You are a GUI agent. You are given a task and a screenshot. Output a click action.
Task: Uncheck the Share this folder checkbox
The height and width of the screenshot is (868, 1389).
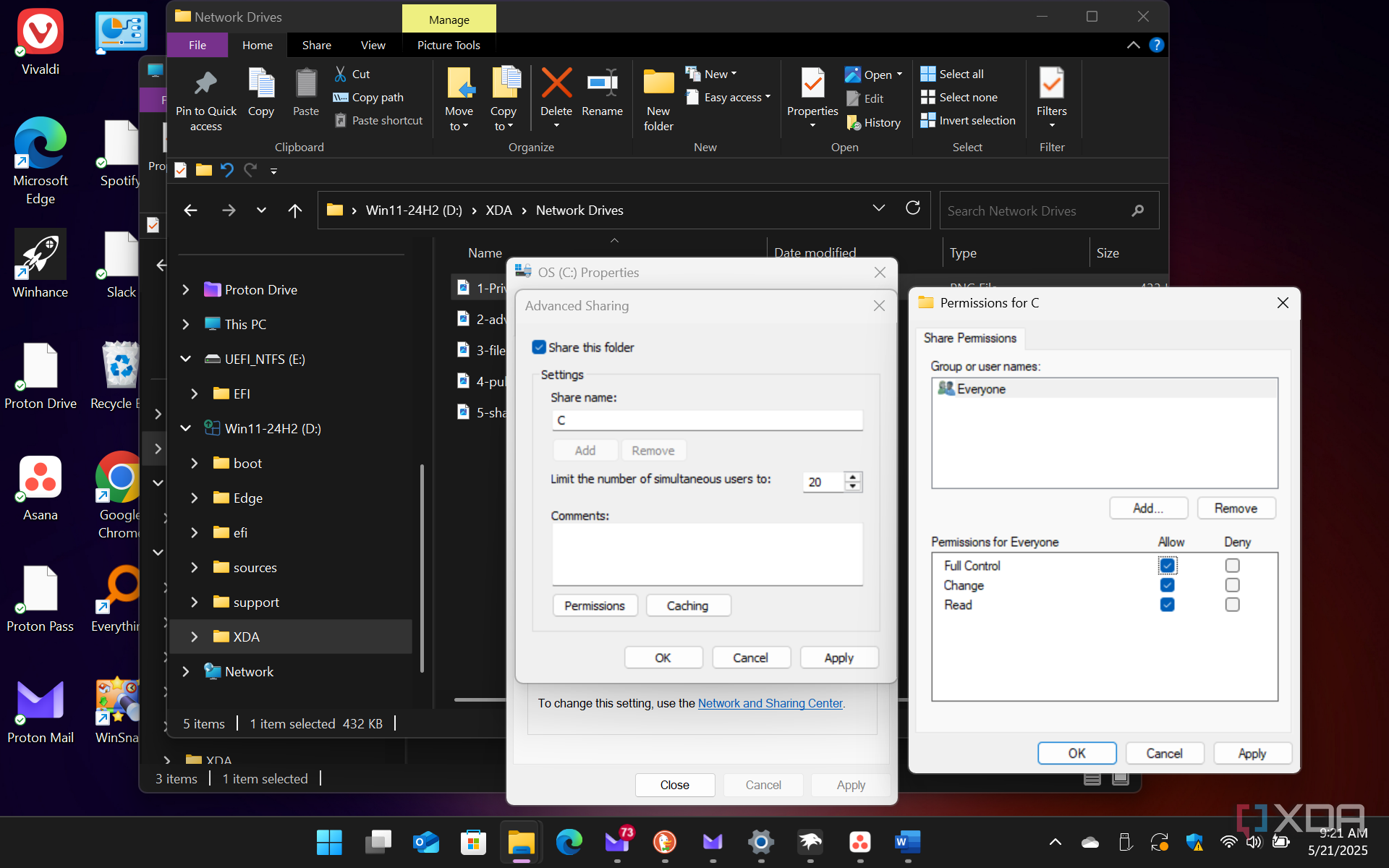[539, 347]
